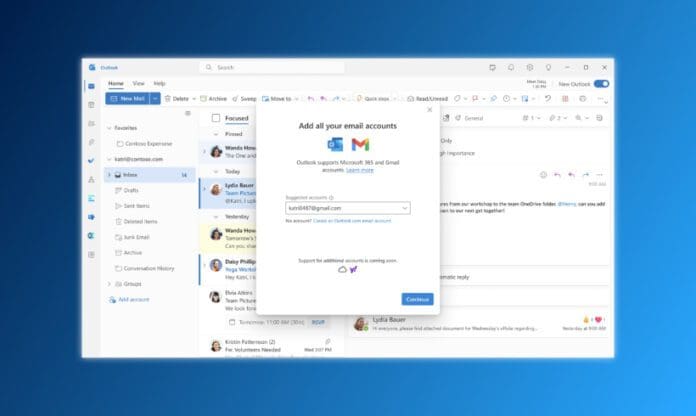The width and height of the screenshot is (696, 416).
Task: Collapse the Favorites folder group
Action: point(109,129)
